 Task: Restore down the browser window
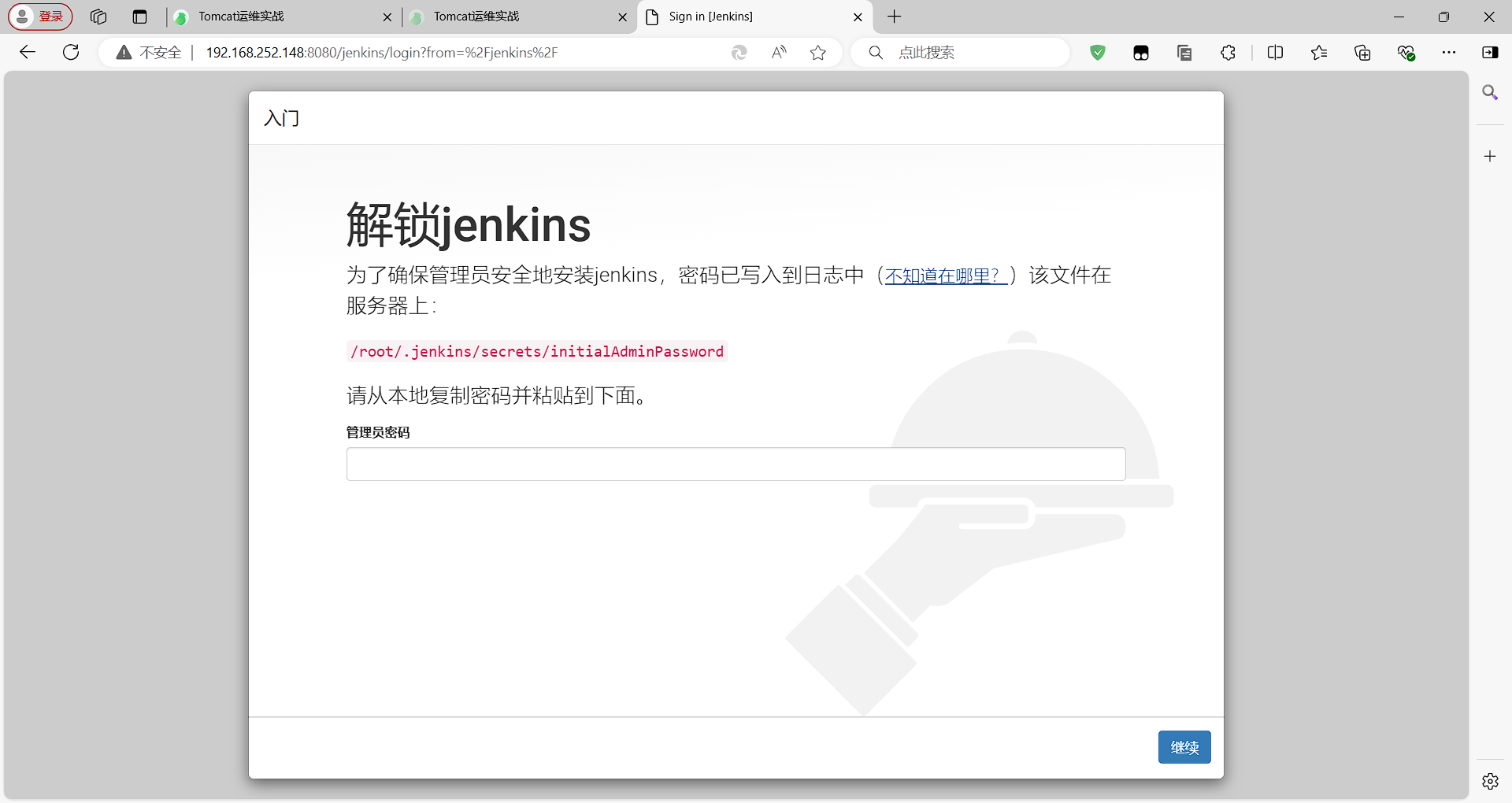1443,17
